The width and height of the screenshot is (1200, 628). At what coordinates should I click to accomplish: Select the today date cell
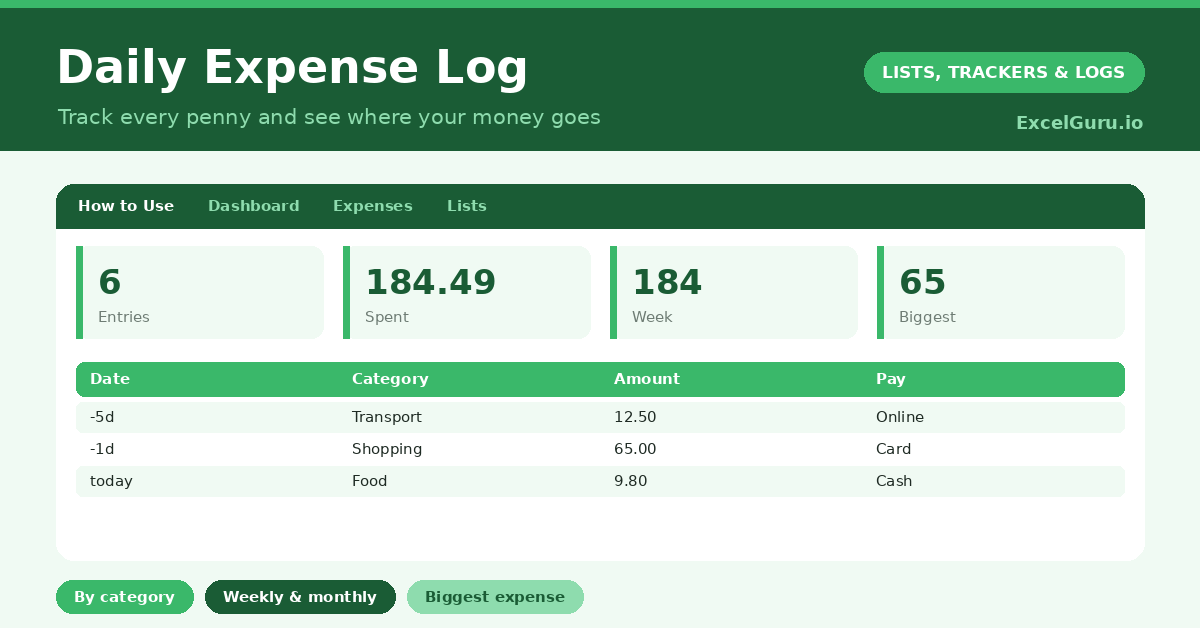tap(111, 481)
